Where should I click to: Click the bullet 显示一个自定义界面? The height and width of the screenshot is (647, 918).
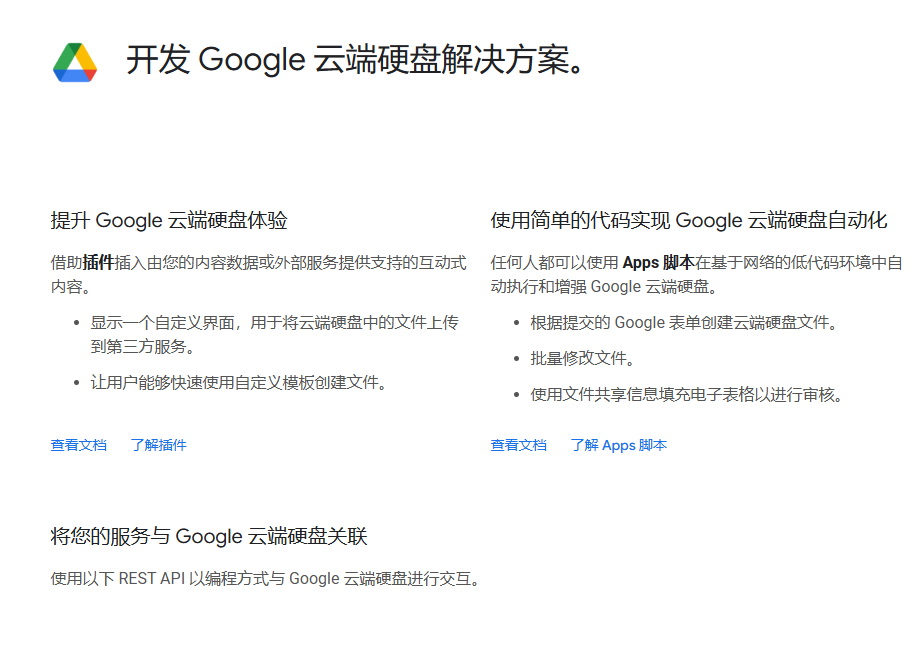click(274, 334)
